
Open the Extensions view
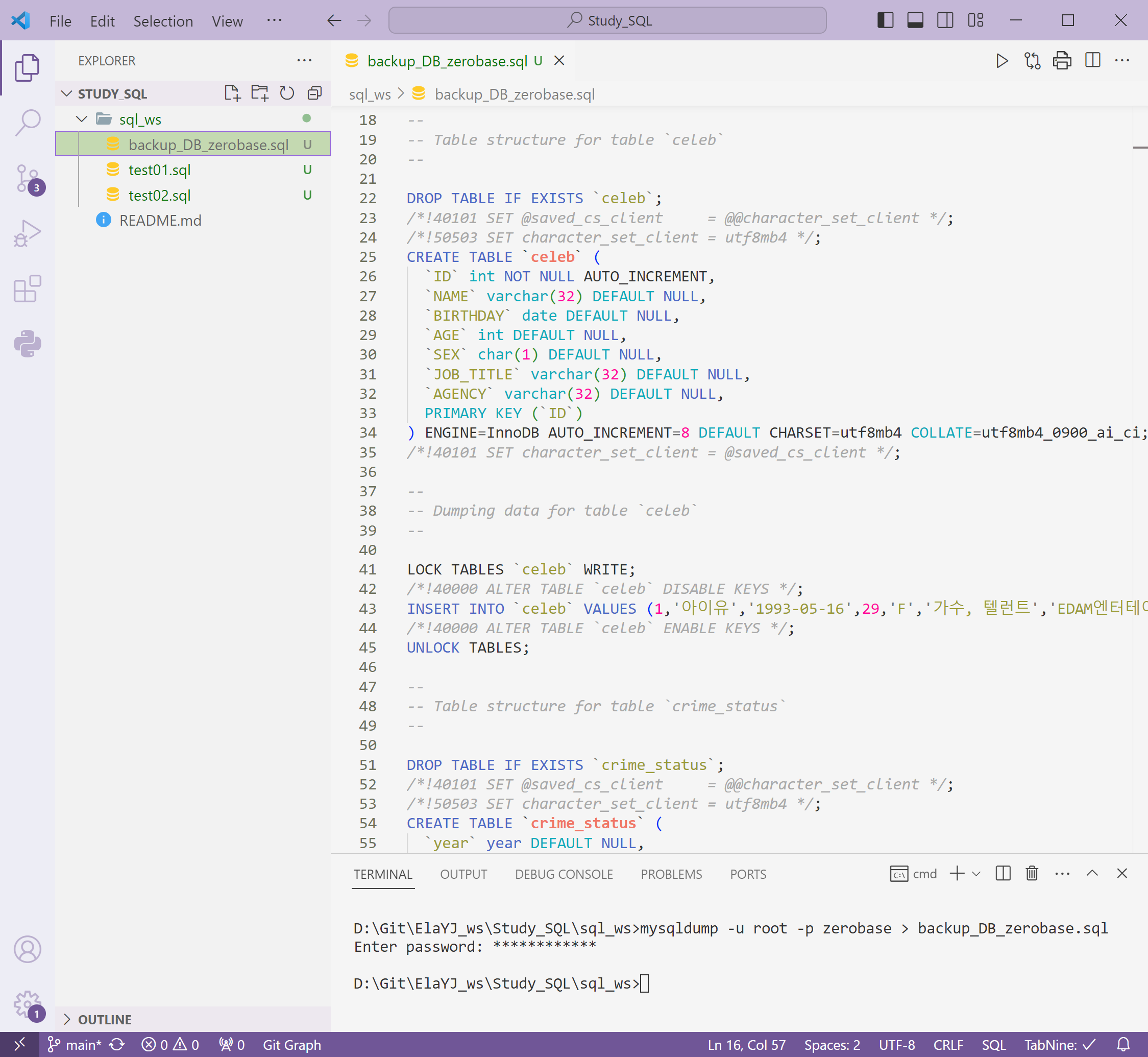click(x=27, y=289)
